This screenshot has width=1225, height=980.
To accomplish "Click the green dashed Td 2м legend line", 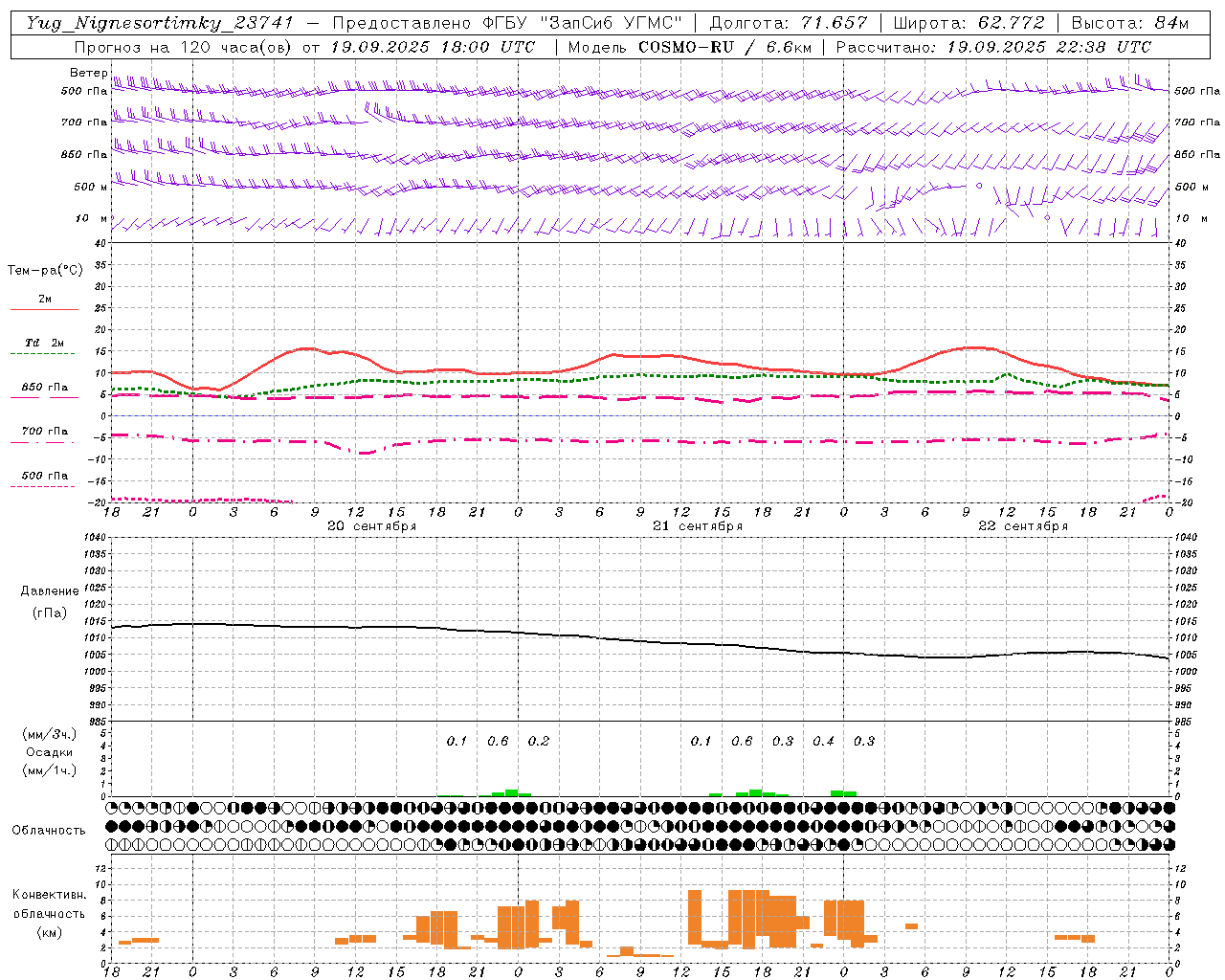I will click(42, 354).
